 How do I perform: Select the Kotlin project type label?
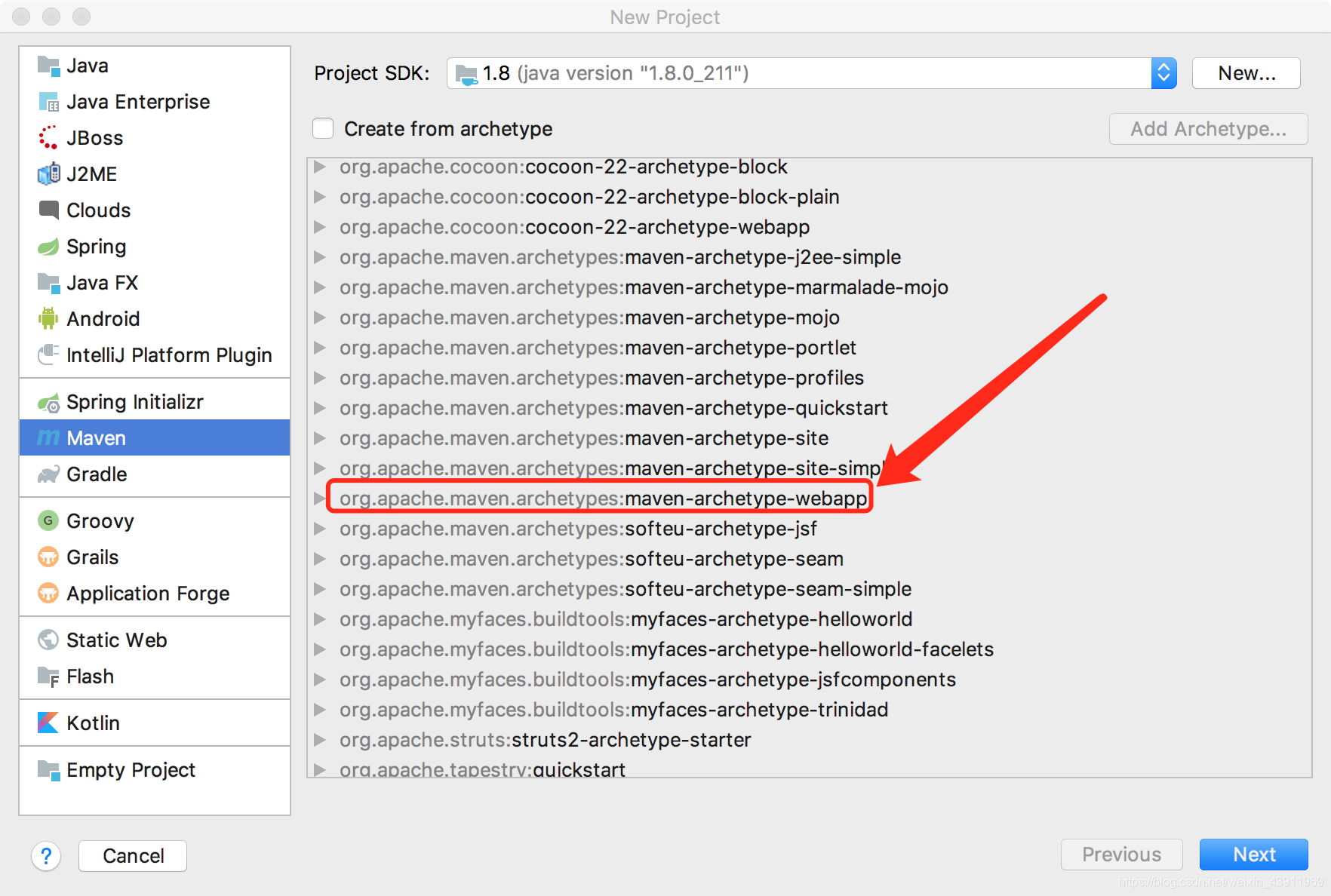tap(93, 723)
